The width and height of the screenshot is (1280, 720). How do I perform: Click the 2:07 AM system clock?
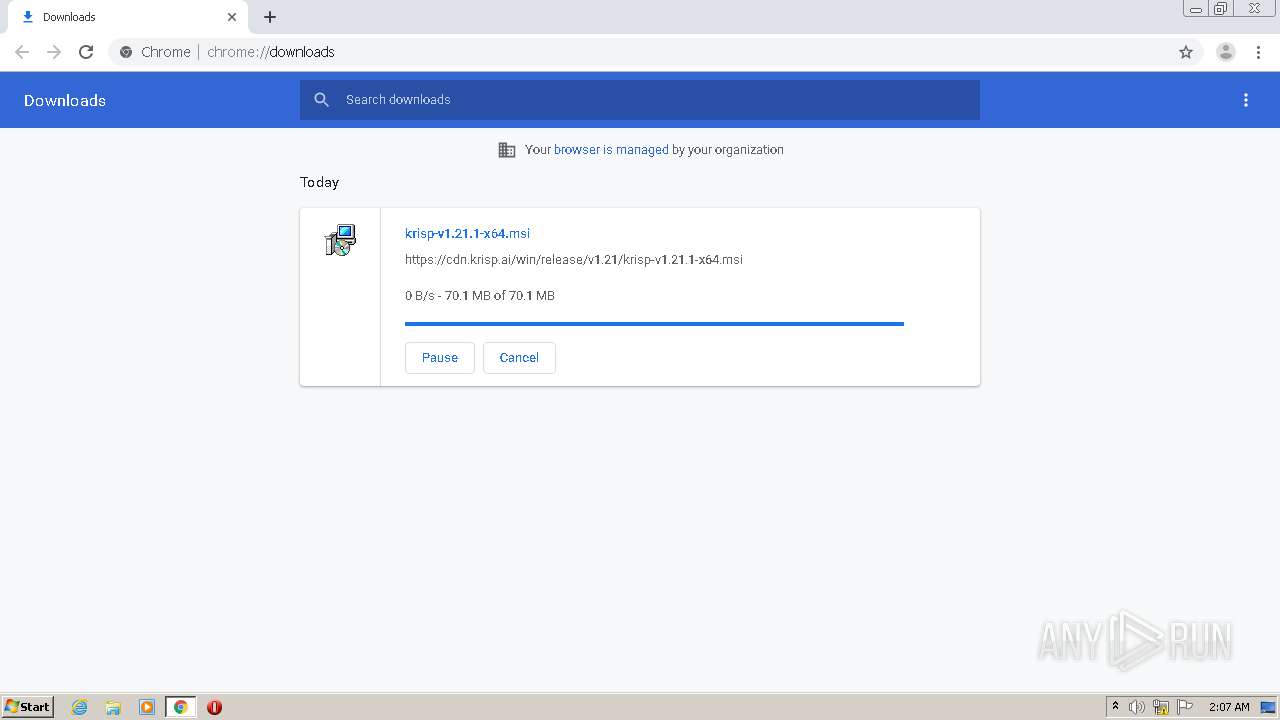tap(1229, 707)
